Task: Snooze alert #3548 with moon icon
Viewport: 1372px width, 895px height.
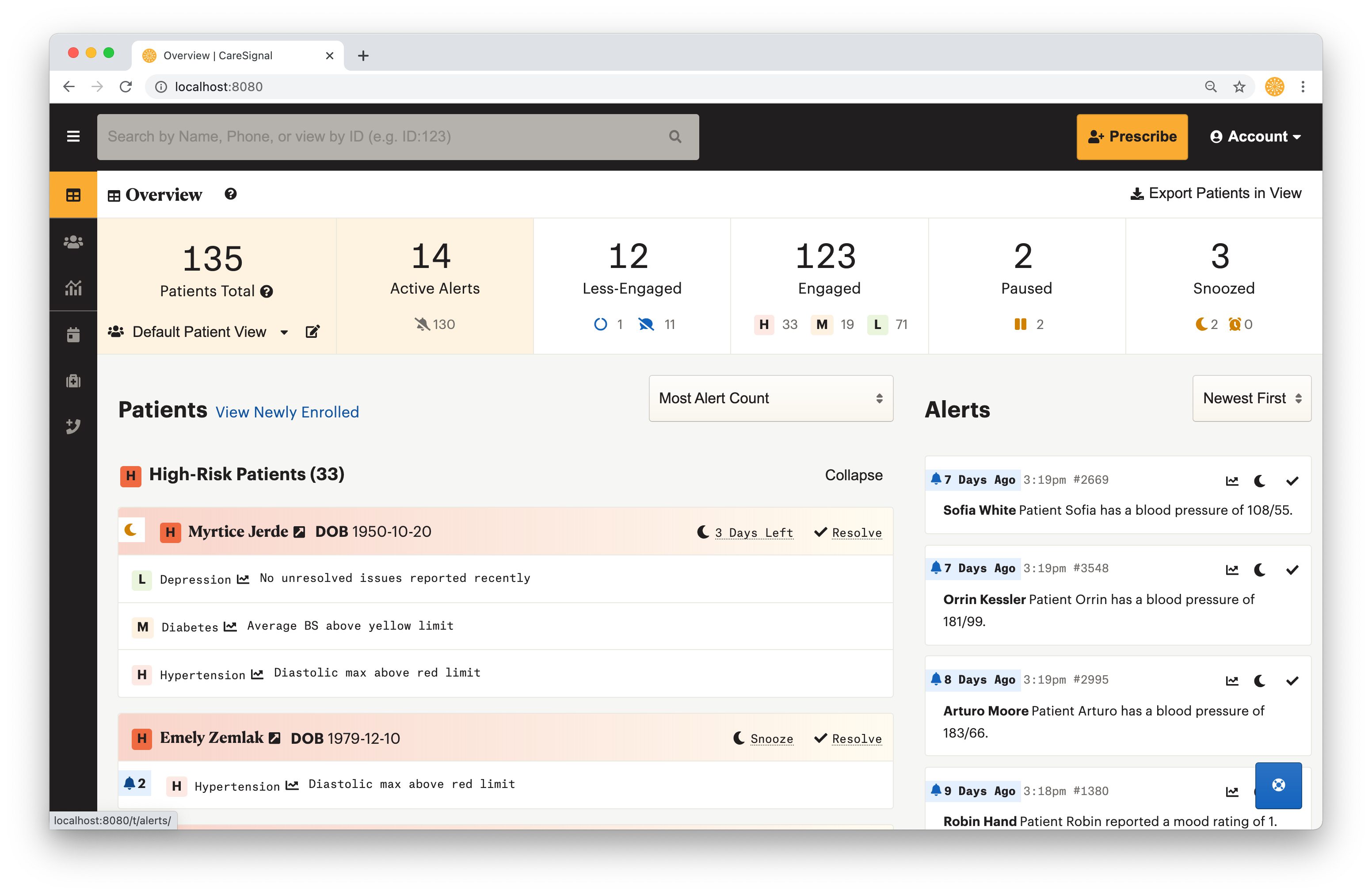Action: click(1260, 570)
